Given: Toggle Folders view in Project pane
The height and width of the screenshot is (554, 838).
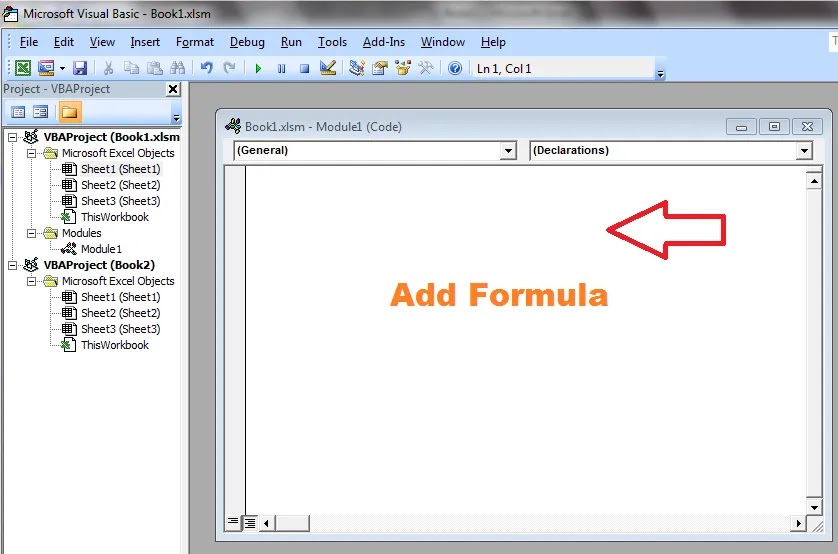Looking at the screenshot, I should click(x=69, y=112).
